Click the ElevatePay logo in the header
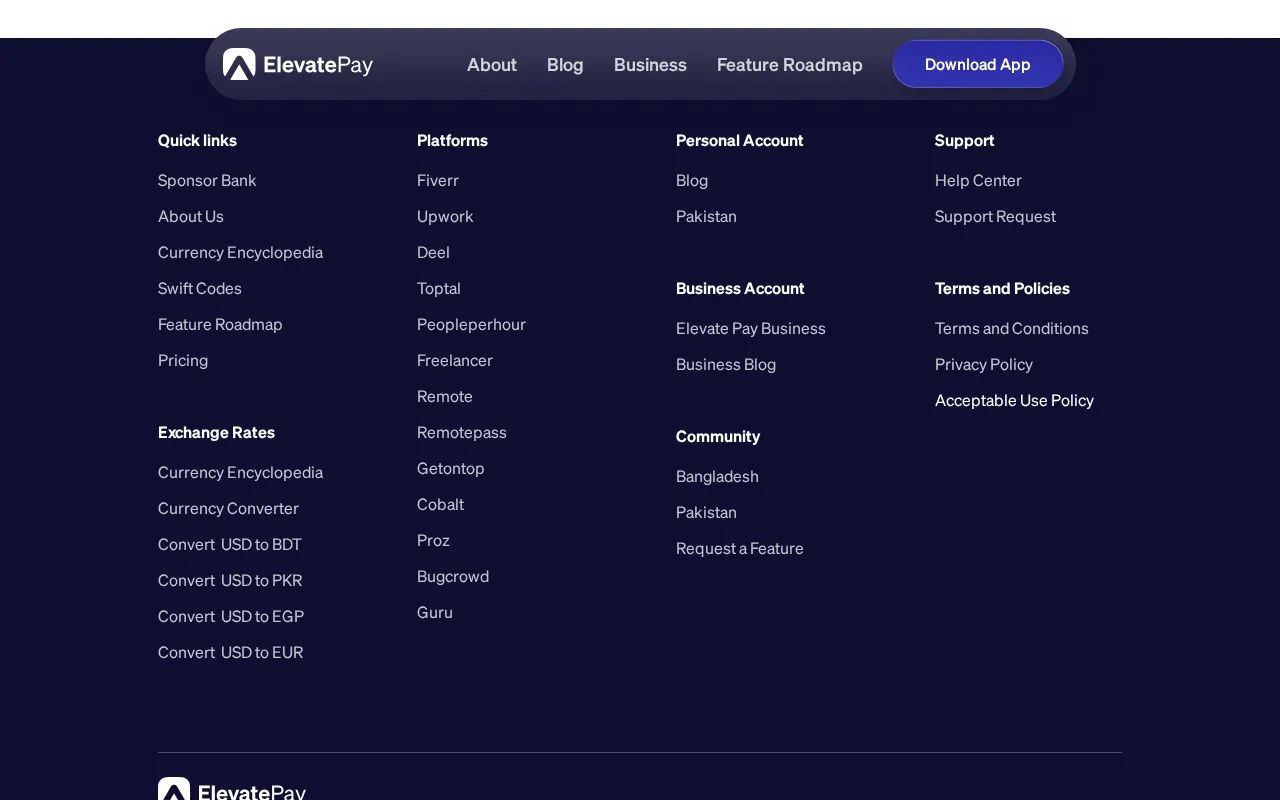This screenshot has height=800, width=1280. coord(298,65)
